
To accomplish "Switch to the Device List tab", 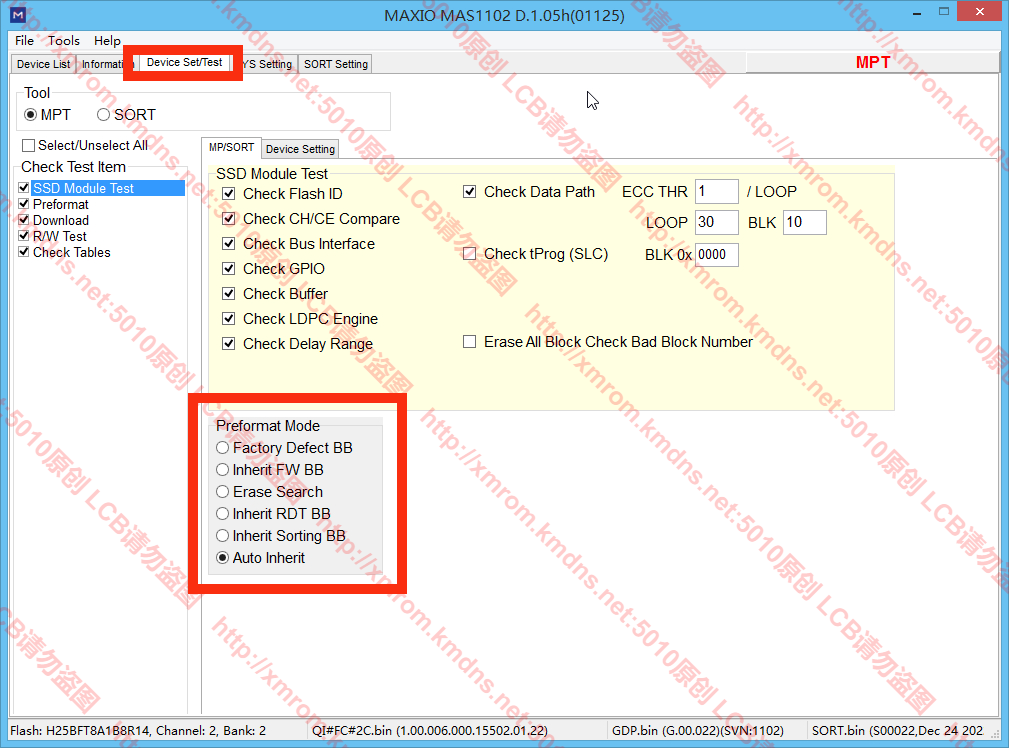I will 44,64.
